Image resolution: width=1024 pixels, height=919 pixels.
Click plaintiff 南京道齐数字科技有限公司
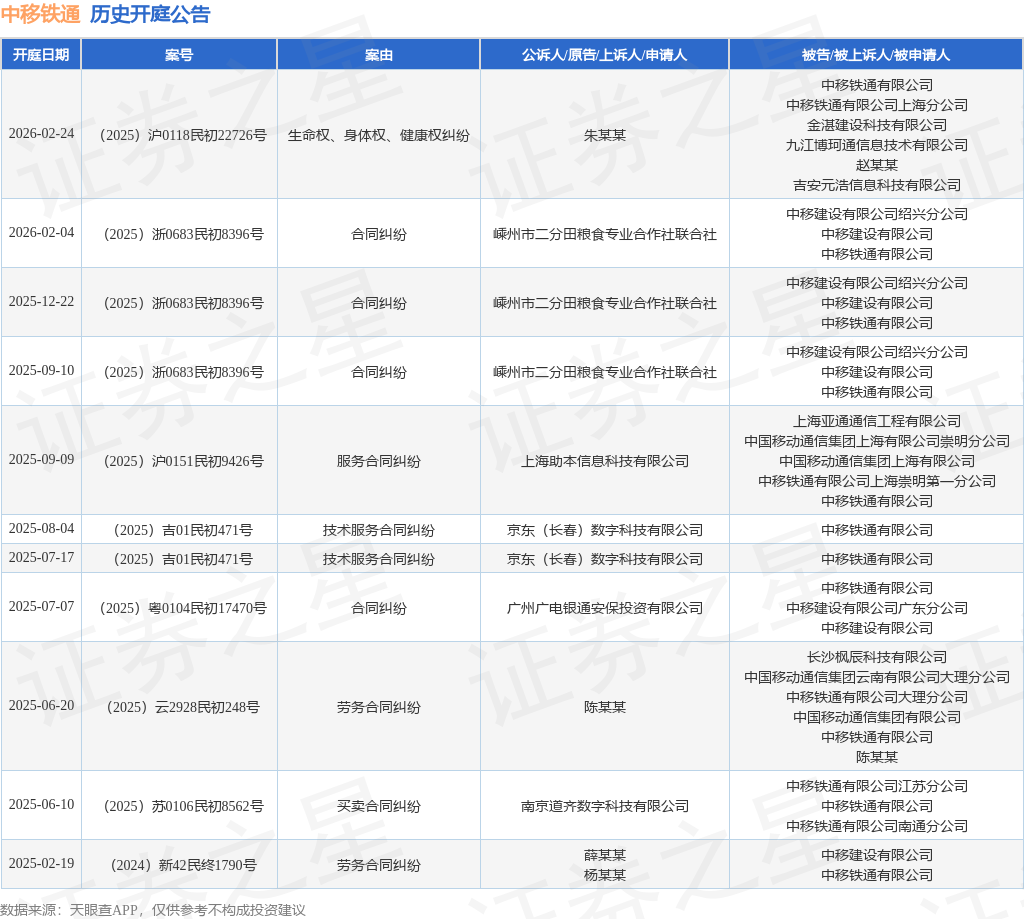[x=605, y=806]
